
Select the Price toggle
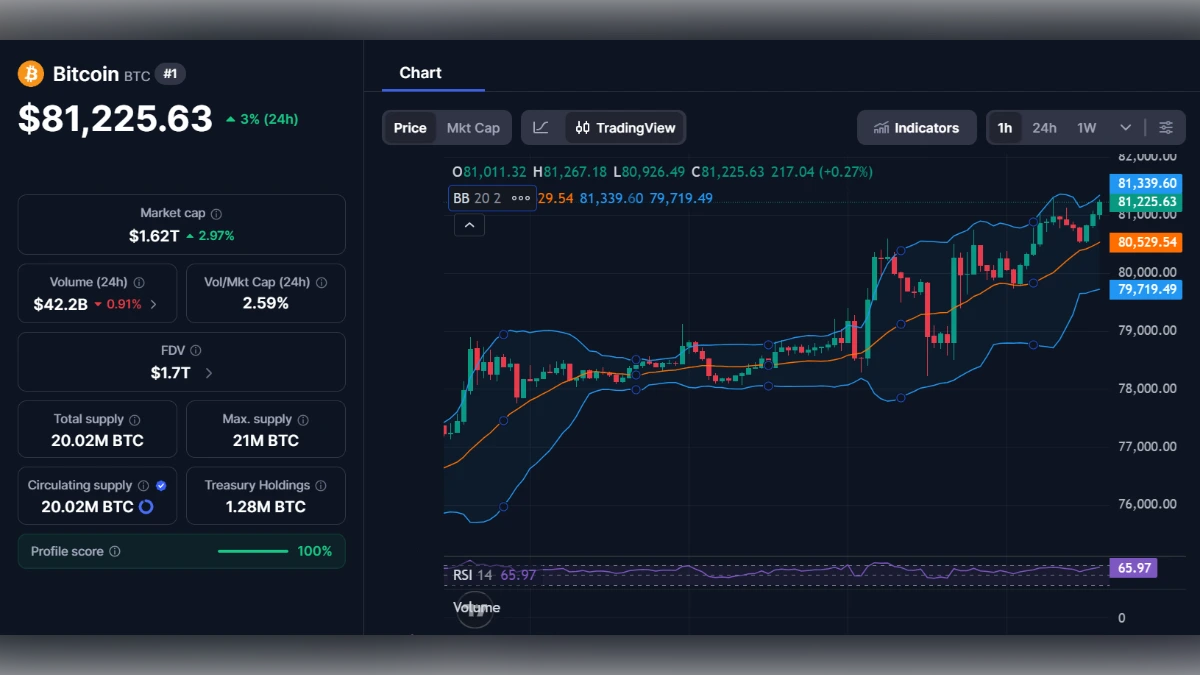pos(410,128)
